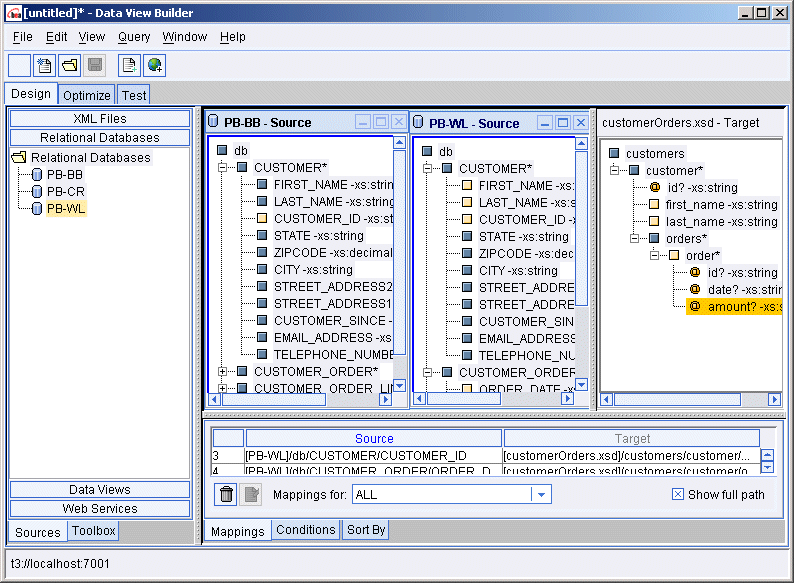Viewport: 794px width, 583px height.
Task: Switch to the Optimize tab
Action: click(86, 95)
